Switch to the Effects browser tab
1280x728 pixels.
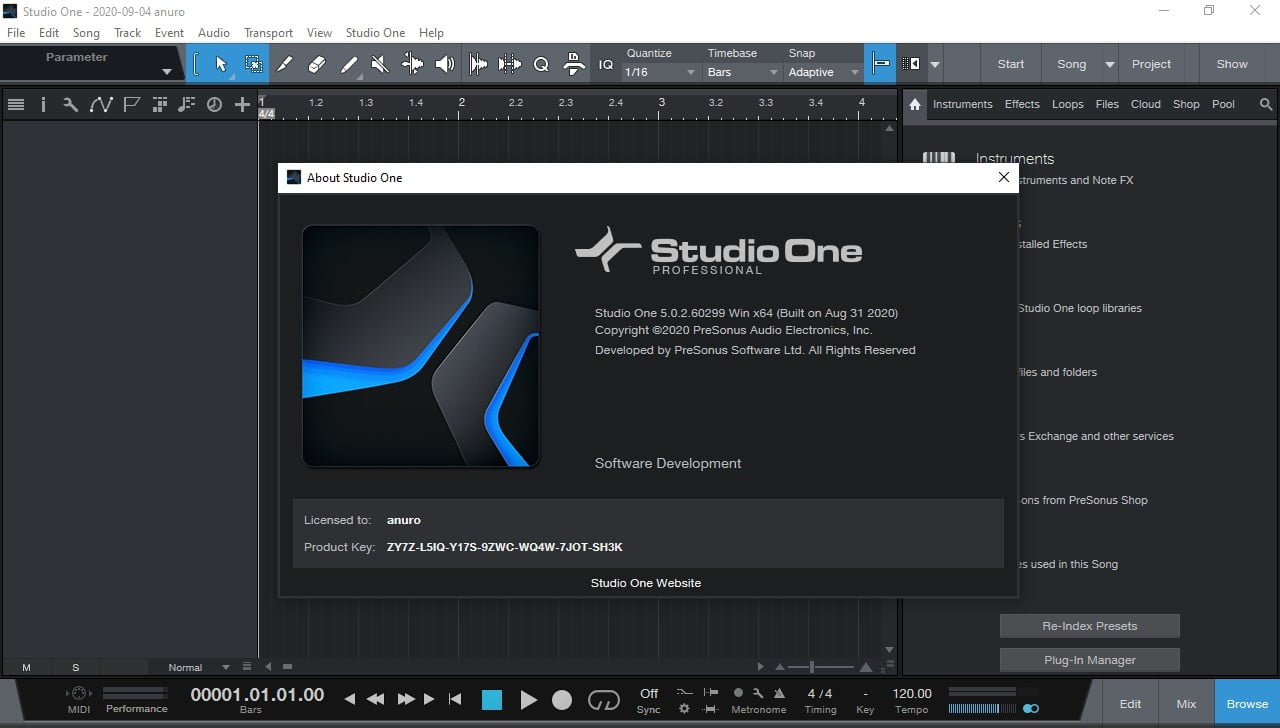click(1022, 104)
